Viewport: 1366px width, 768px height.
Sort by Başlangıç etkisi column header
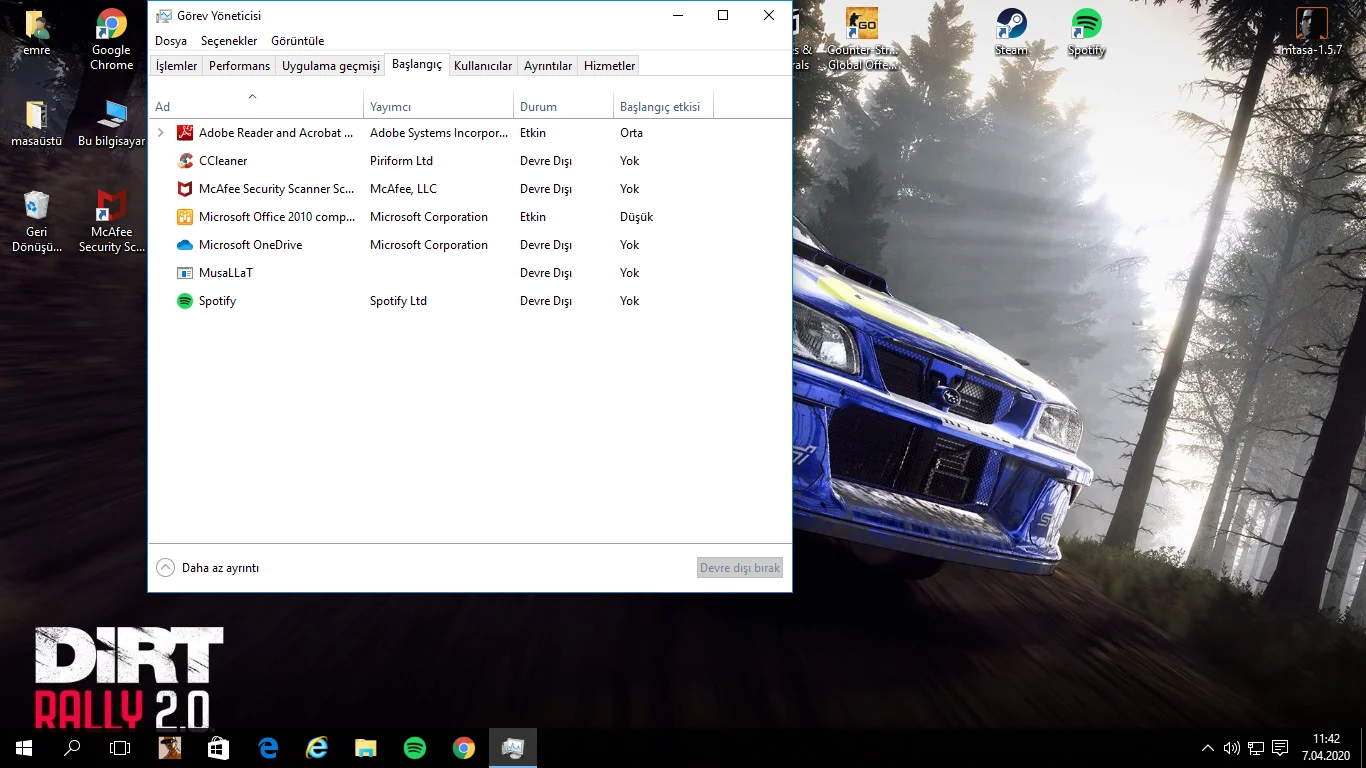pos(664,106)
